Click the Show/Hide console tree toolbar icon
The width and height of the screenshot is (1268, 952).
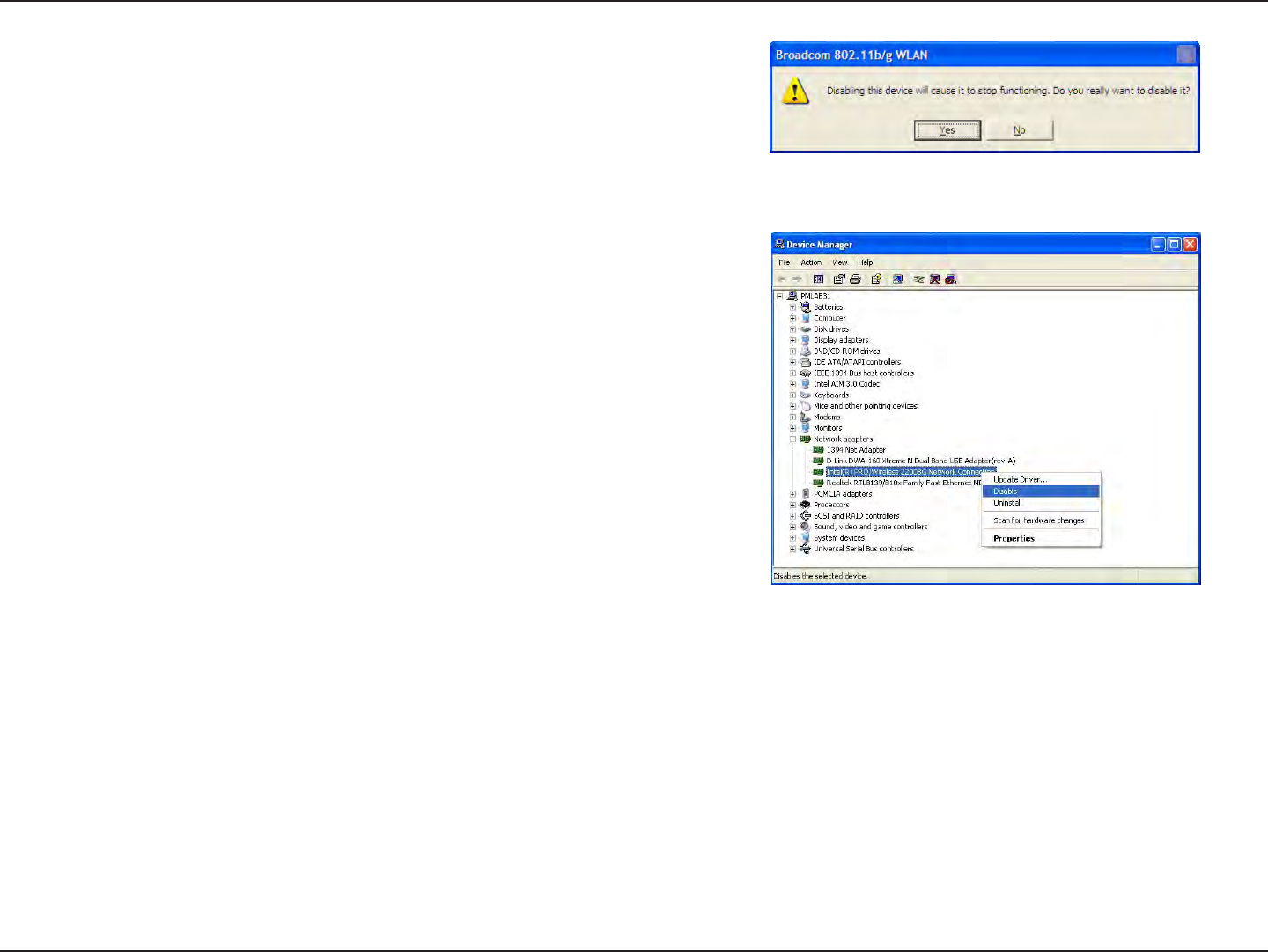(x=818, y=279)
